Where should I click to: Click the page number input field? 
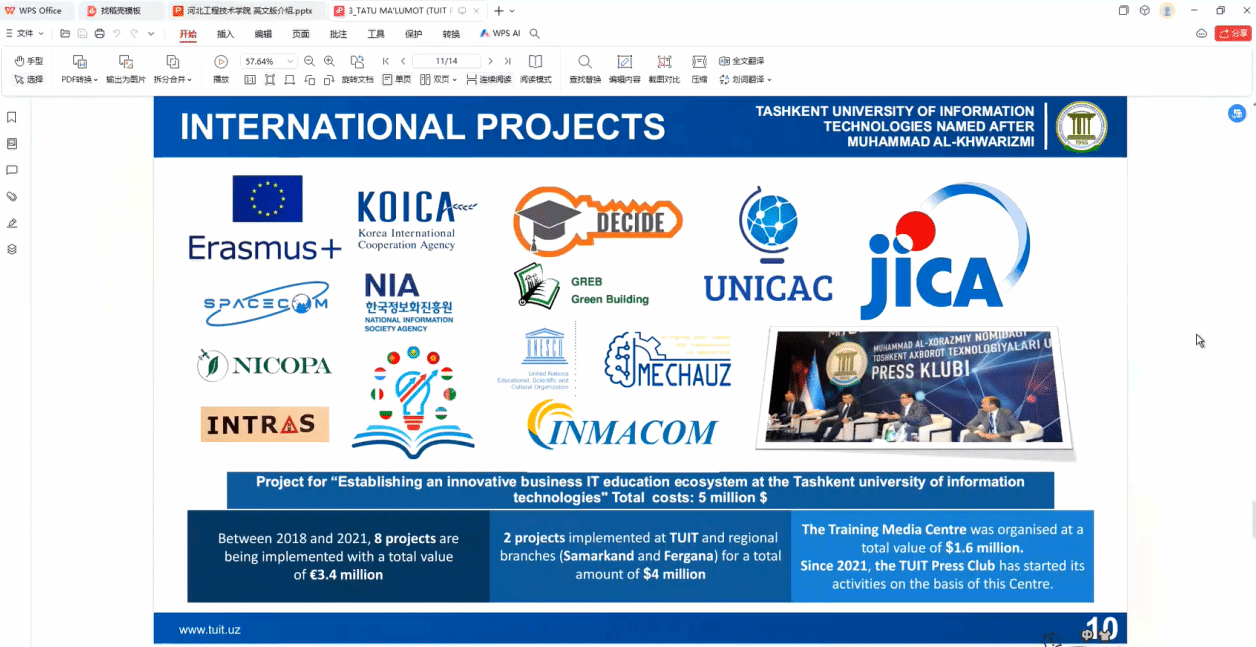[446, 62]
